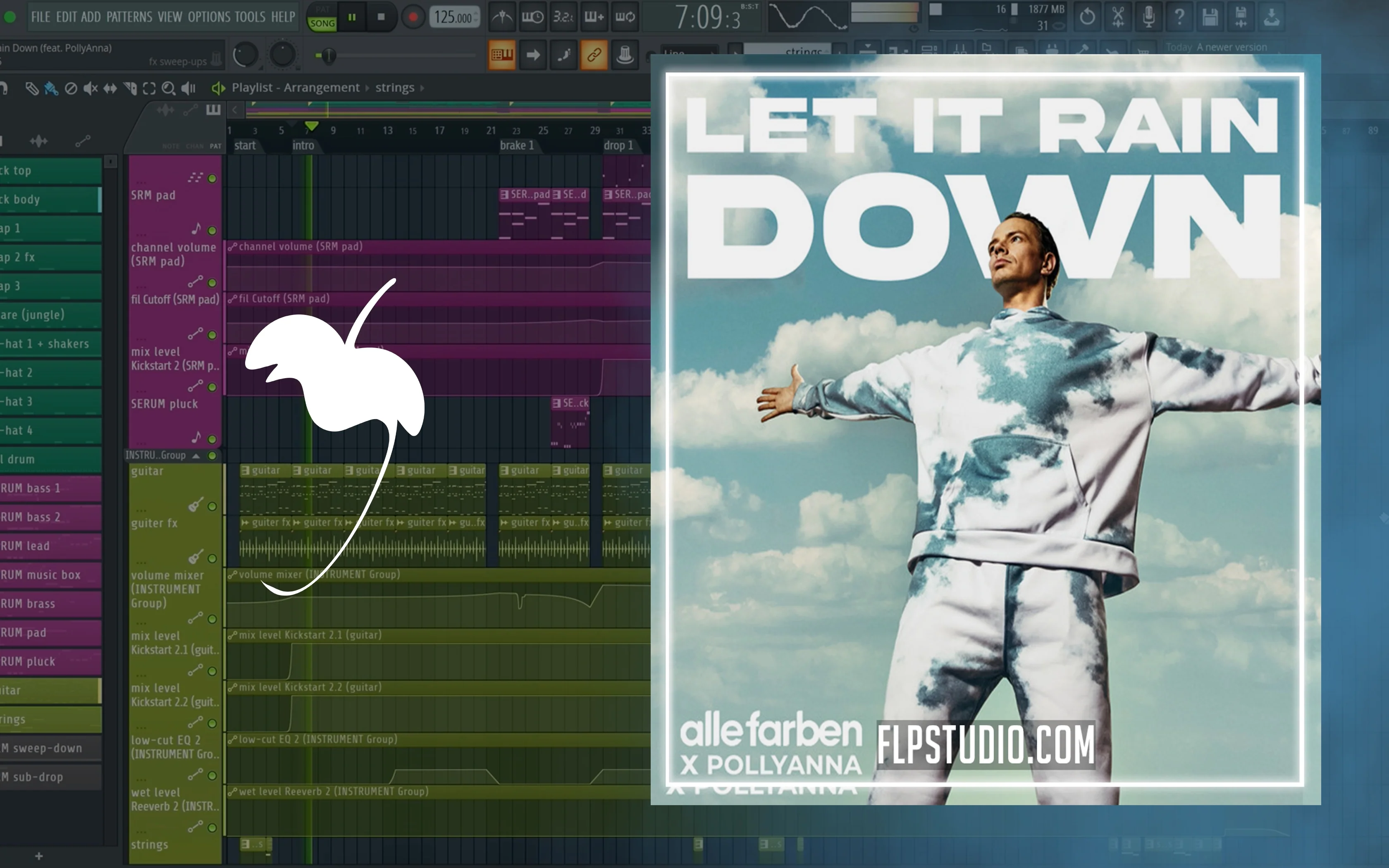This screenshot has width=1389, height=868.
Task: Open the VIEW menu
Action: pyautogui.click(x=170, y=17)
